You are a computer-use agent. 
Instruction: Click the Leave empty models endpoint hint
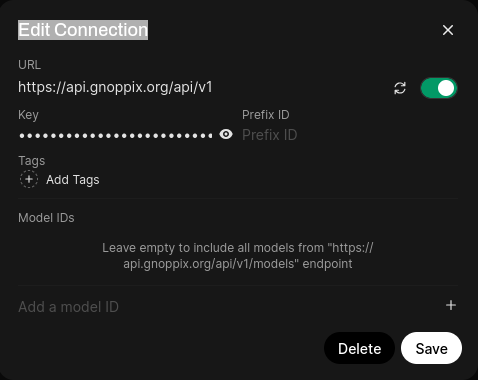(238, 256)
